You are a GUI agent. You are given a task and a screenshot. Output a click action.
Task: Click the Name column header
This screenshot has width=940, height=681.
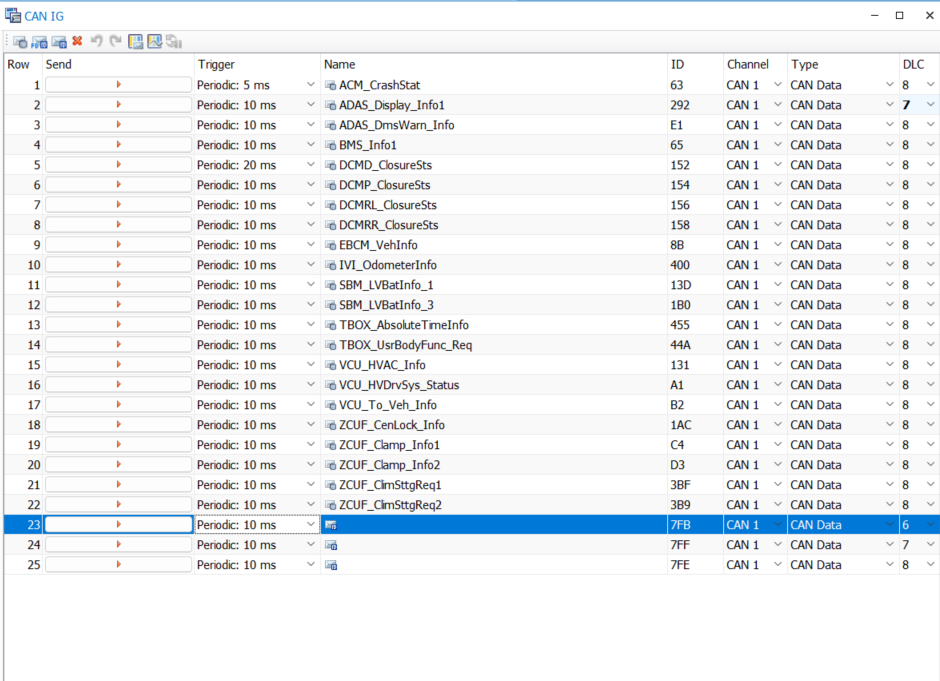click(339, 64)
